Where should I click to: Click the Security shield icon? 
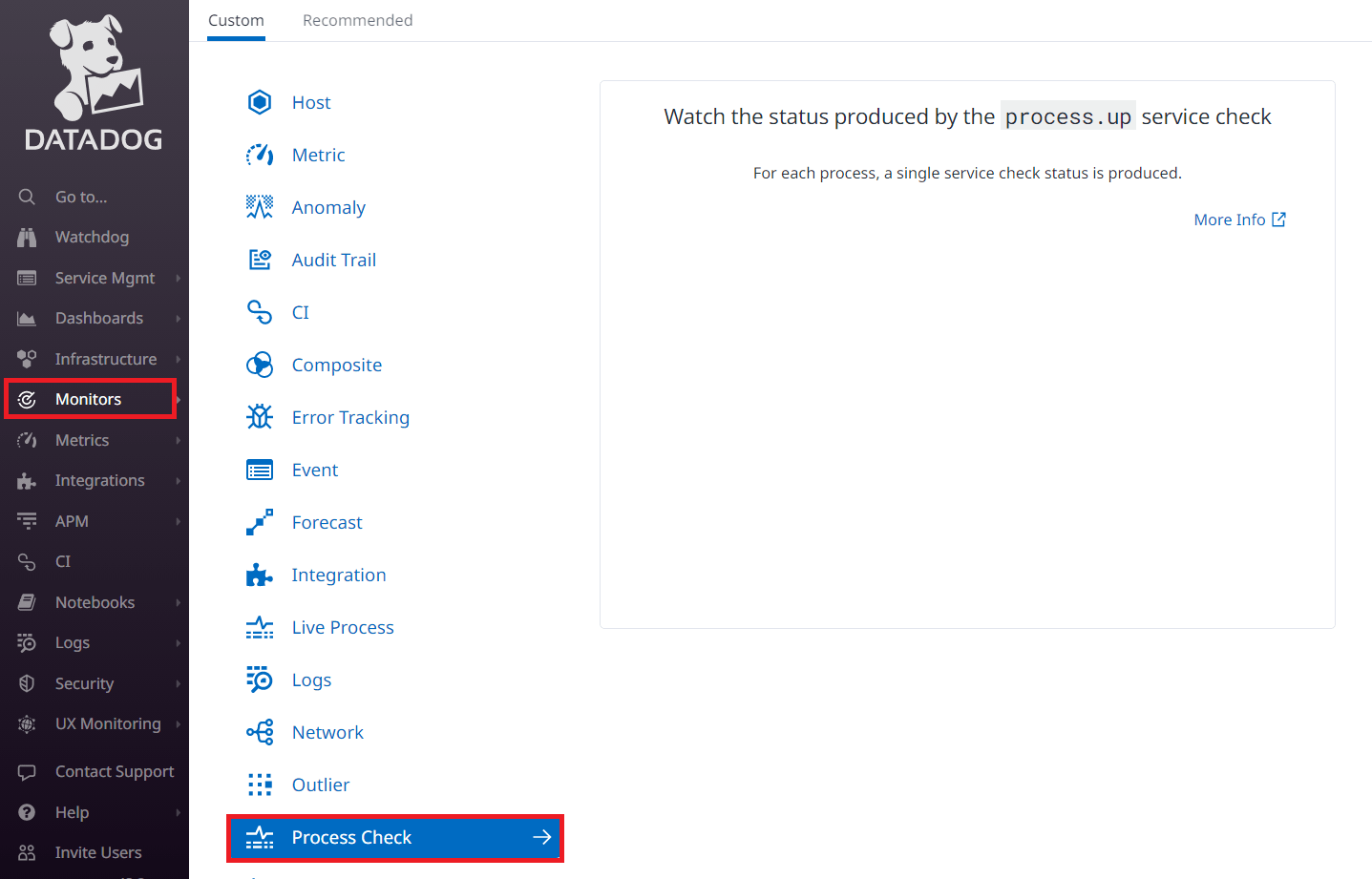click(x=27, y=683)
